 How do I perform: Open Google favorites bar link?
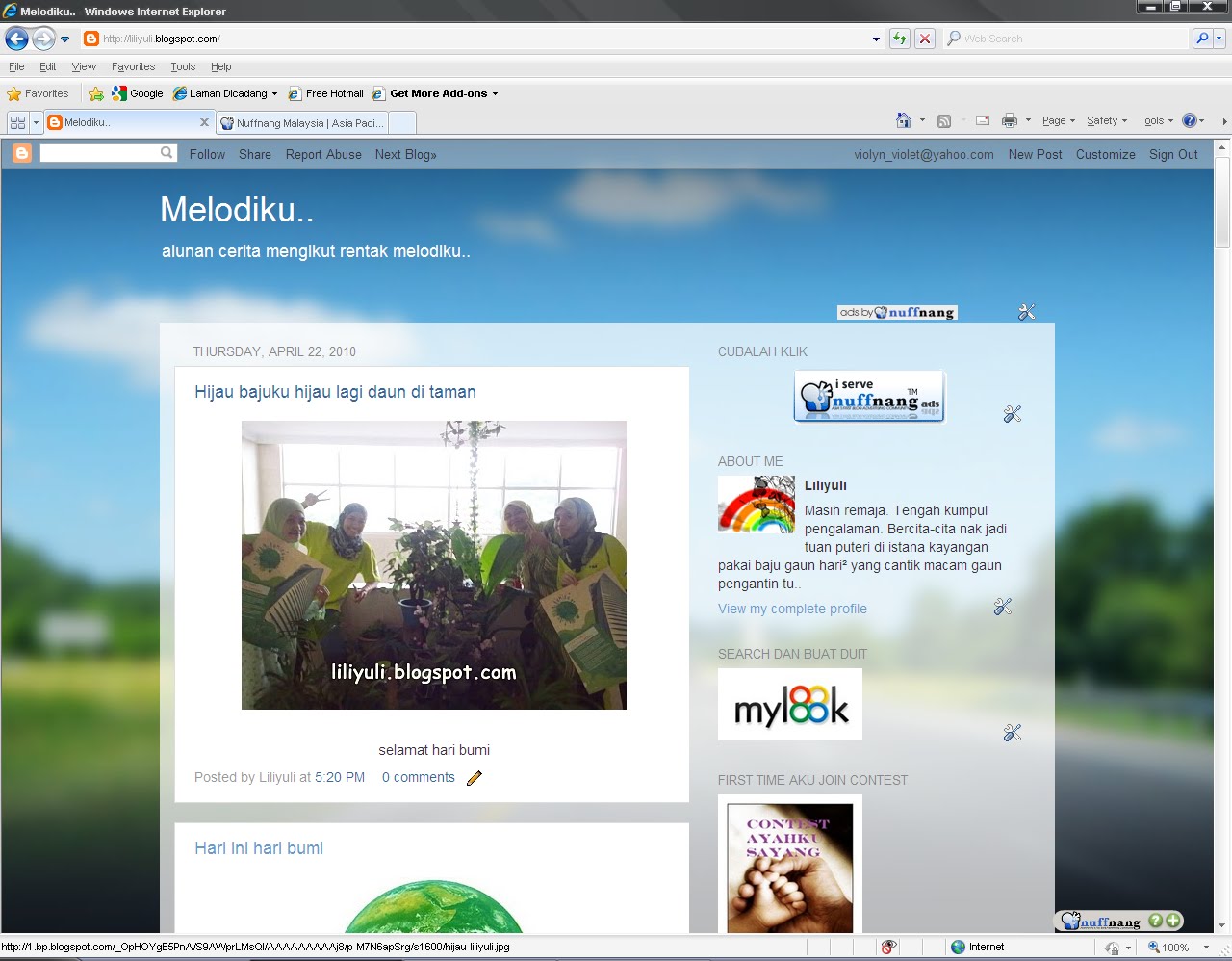138,93
